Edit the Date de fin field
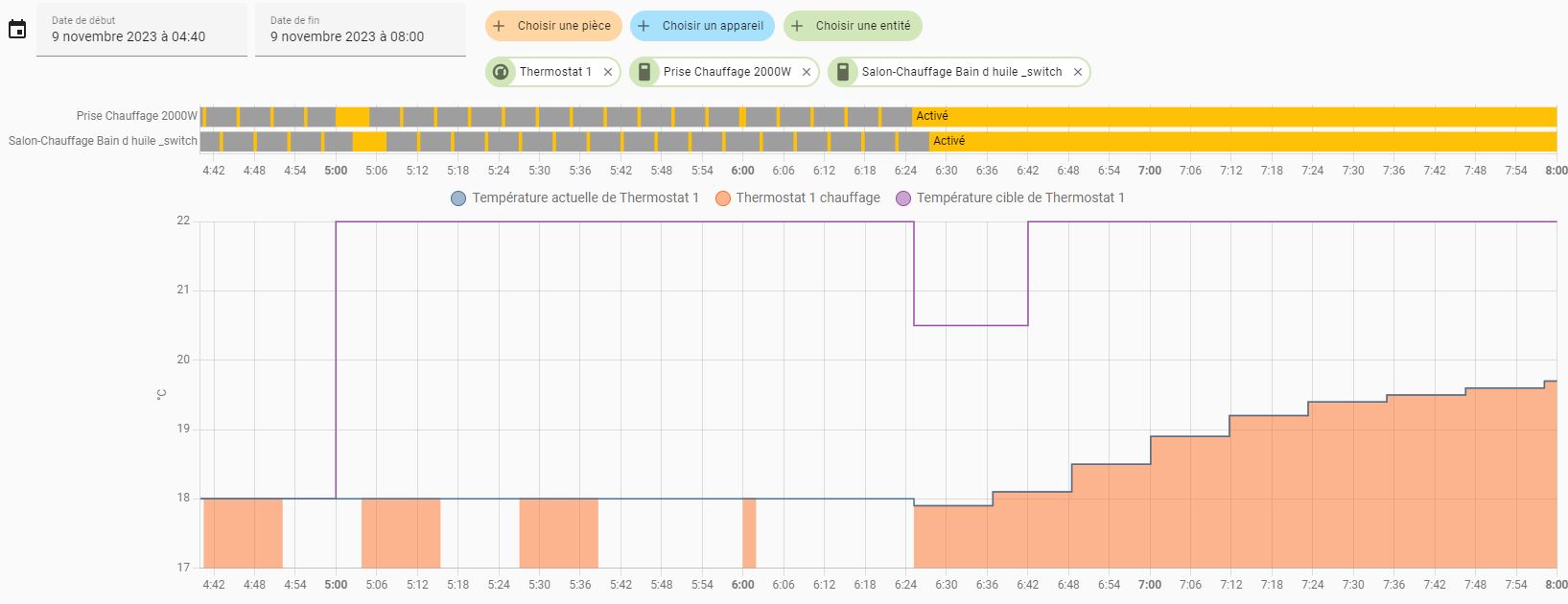 361,36
